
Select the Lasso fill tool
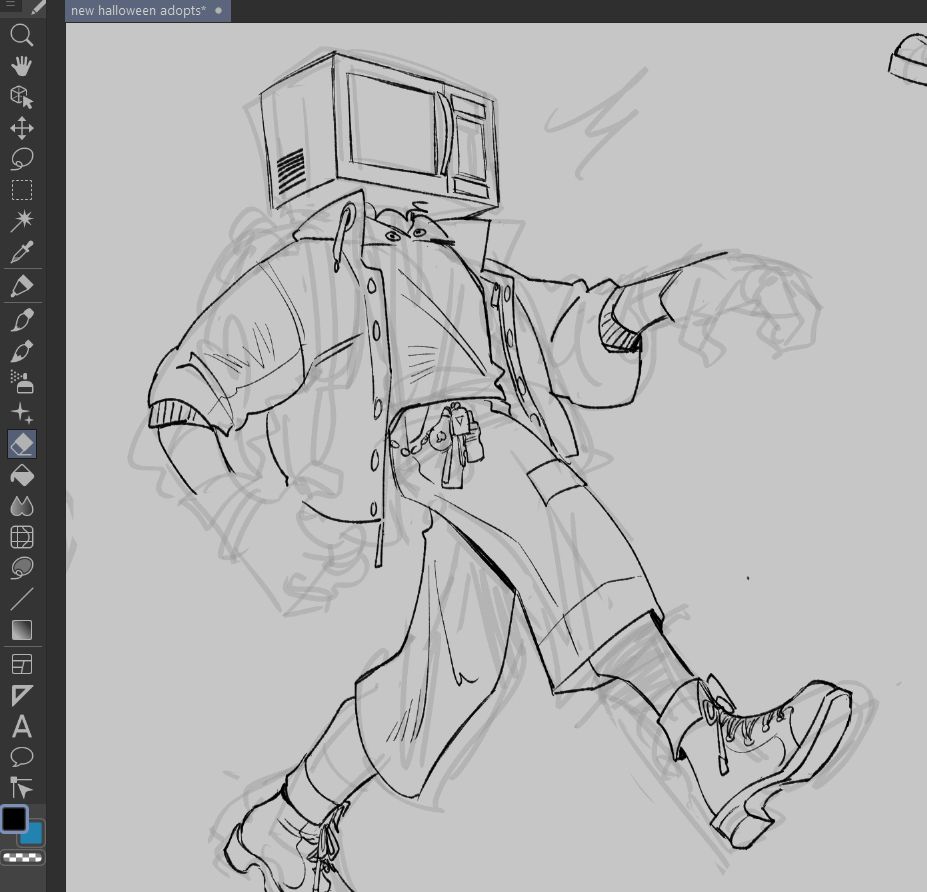pyautogui.click(x=22, y=568)
